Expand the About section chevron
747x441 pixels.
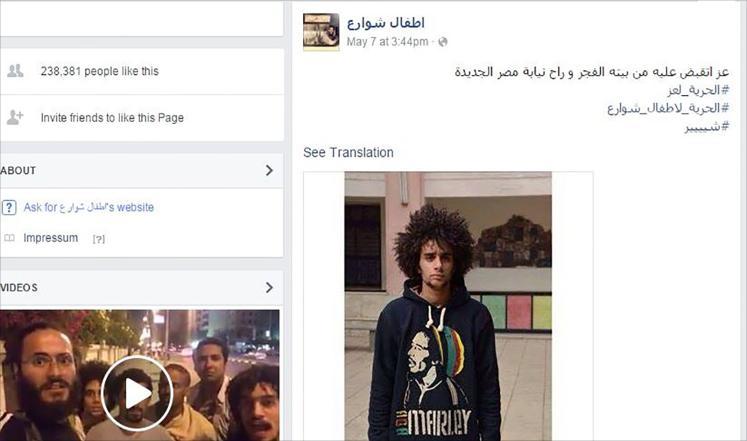click(x=269, y=170)
